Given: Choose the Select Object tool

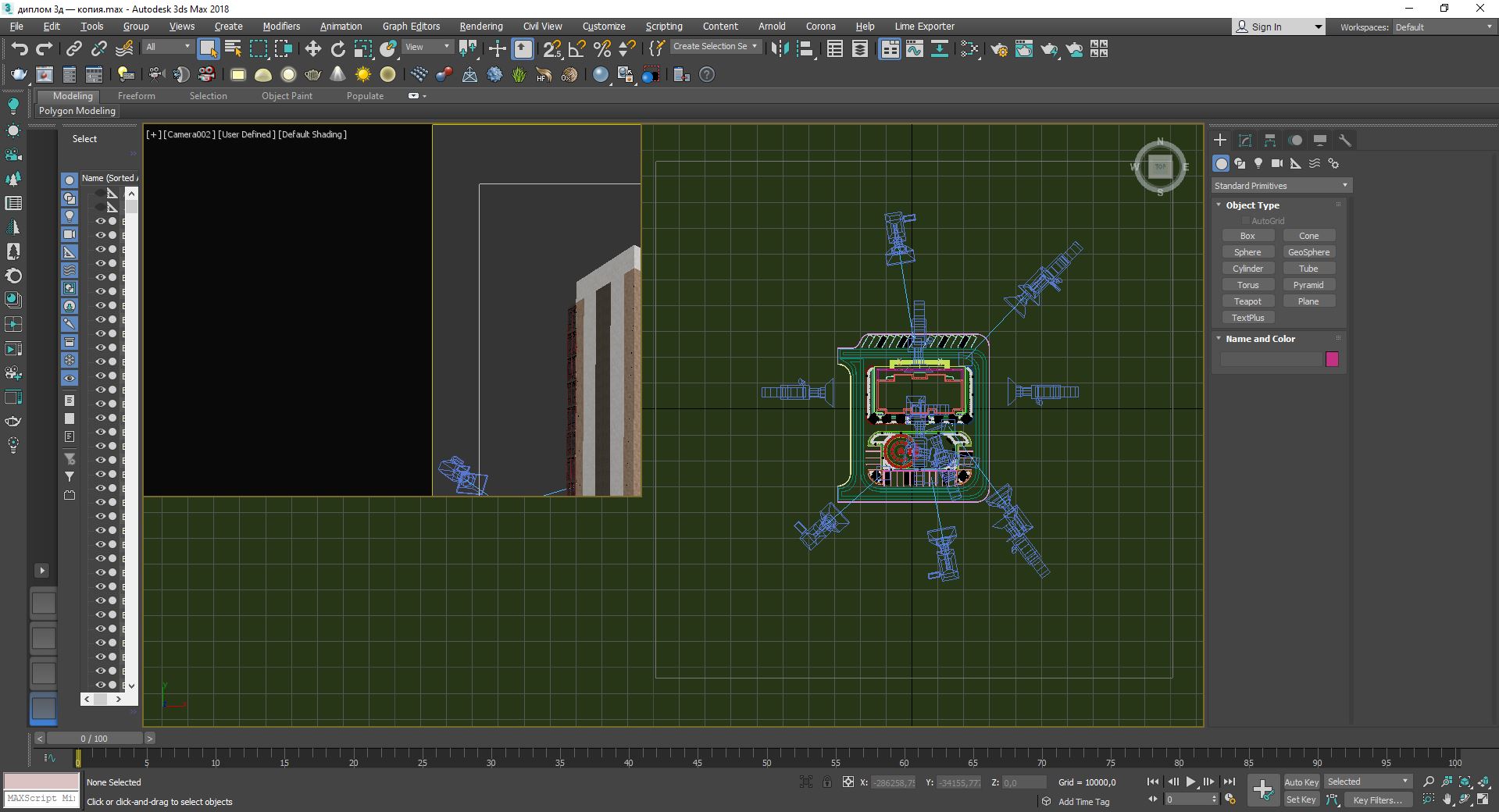Looking at the screenshot, I should [208, 49].
